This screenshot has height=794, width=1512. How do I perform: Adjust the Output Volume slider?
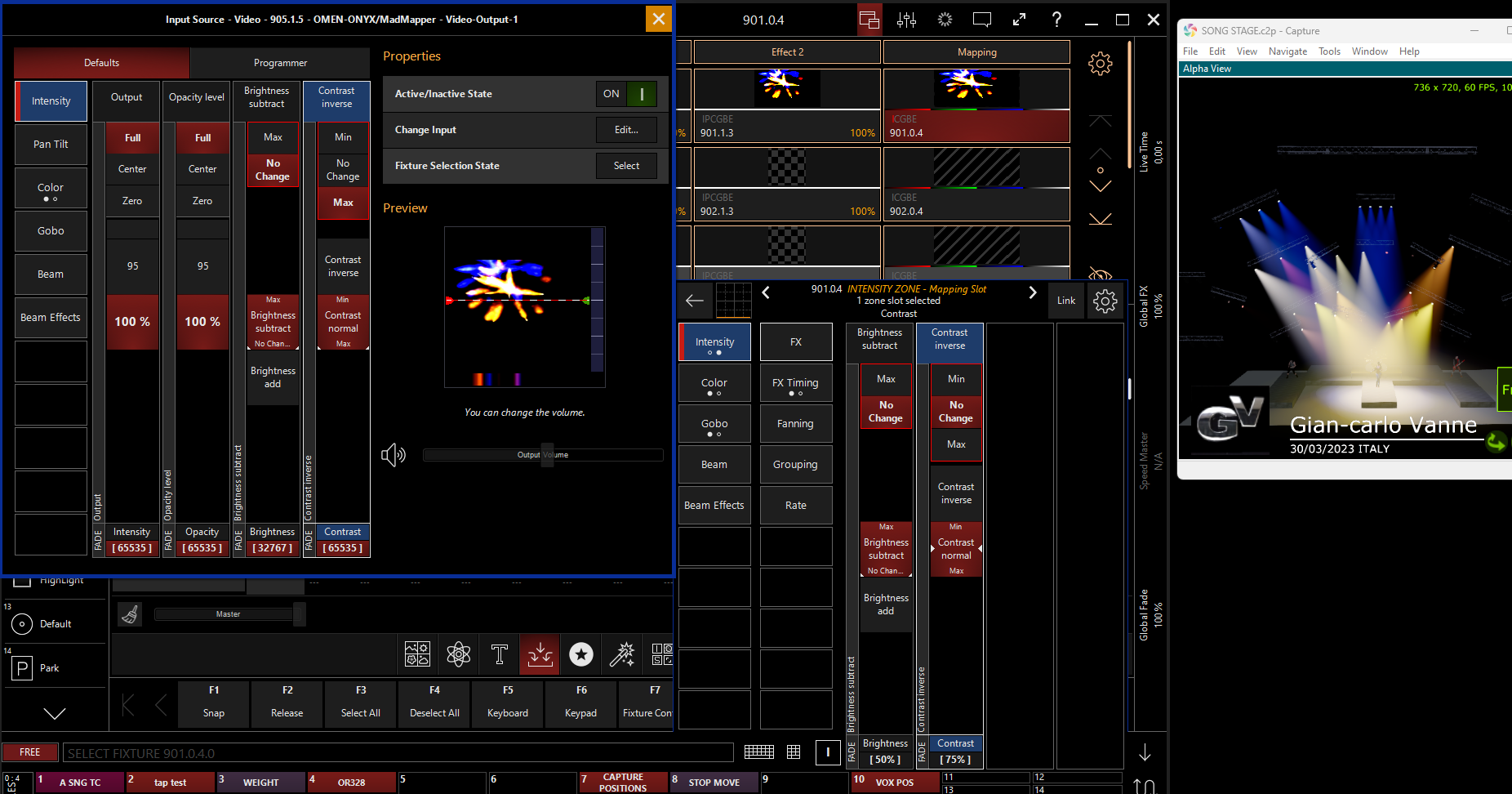(x=543, y=455)
